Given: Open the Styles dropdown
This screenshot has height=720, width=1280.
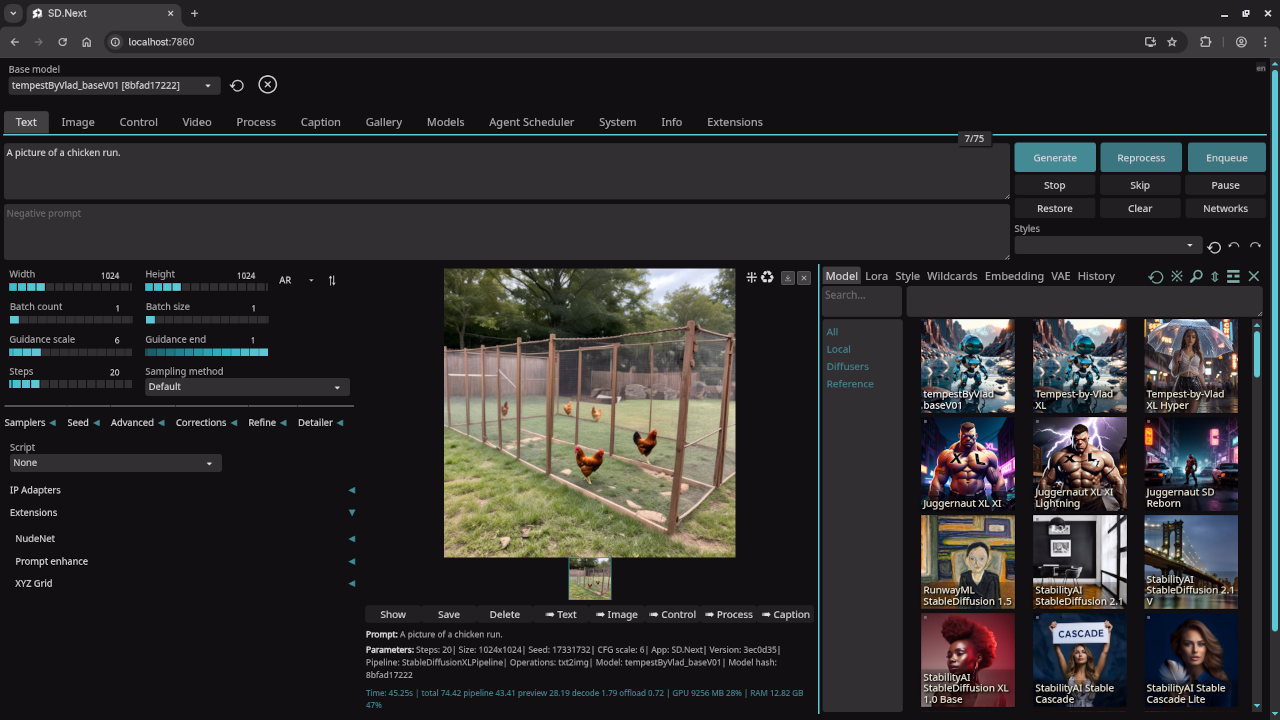Looking at the screenshot, I should click(x=1108, y=245).
